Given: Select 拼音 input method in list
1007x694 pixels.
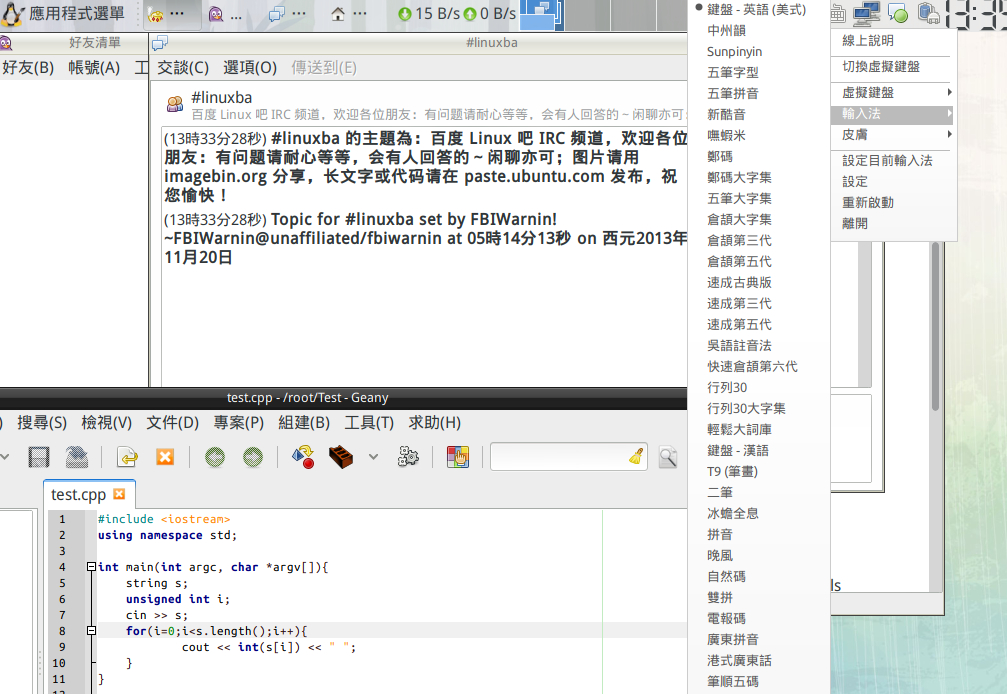Looking at the screenshot, I should pyautogui.click(x=720, y=534).
